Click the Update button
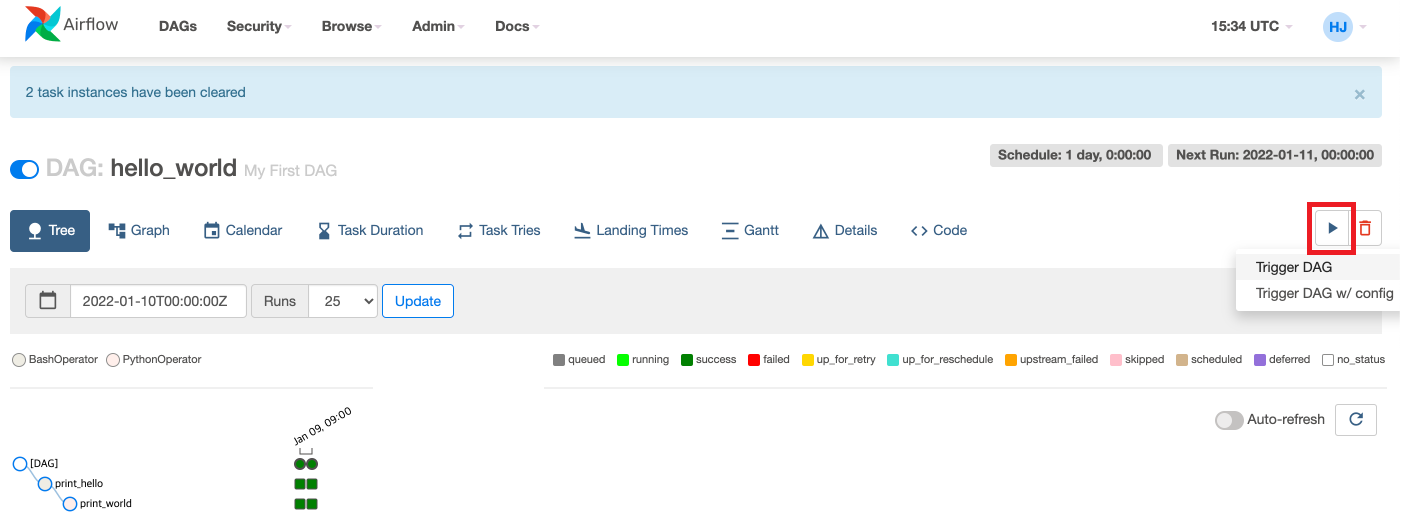The image size is (1402, 515). click(418, 301)
